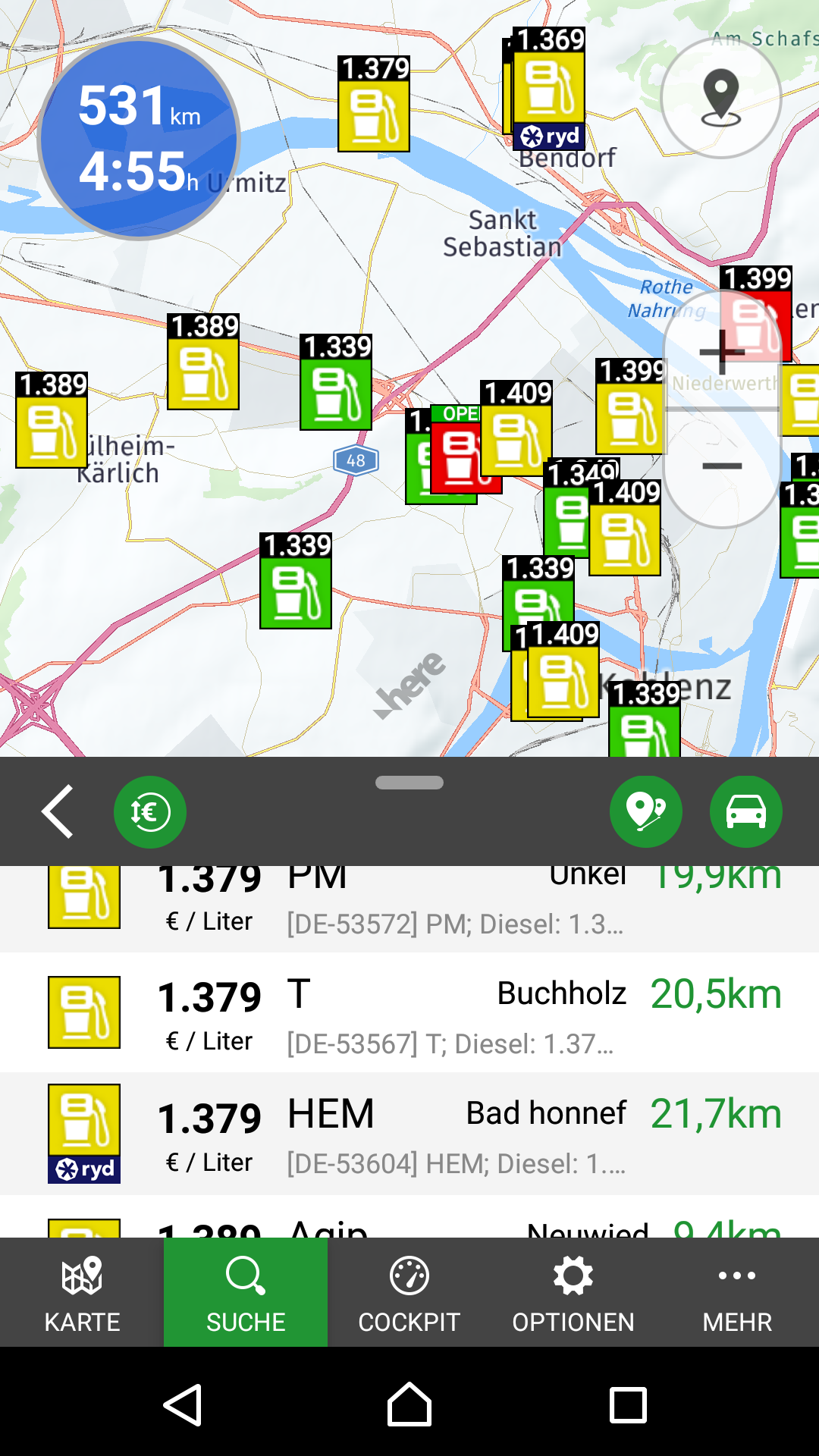Switch to the KARTE tab
The width and height of the screenshot is (819, 1456).
tap(82, 1292)
